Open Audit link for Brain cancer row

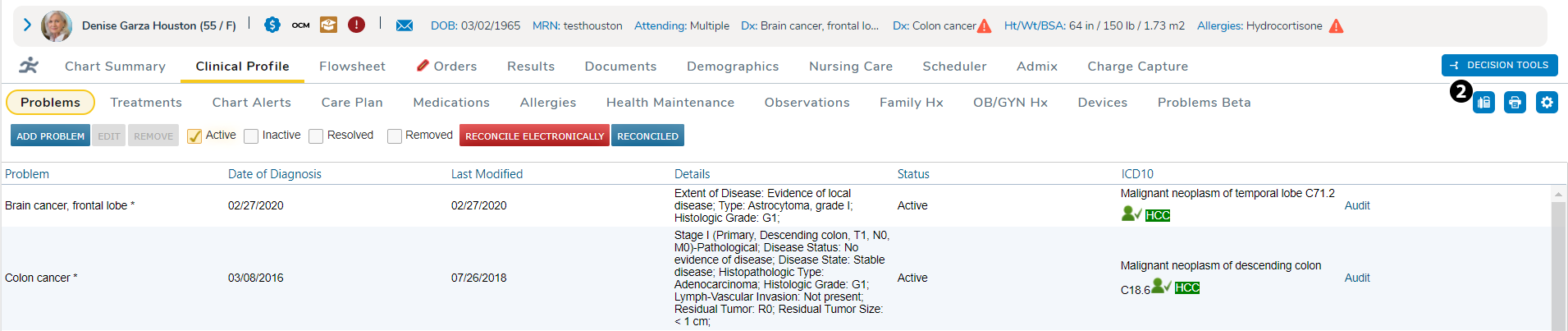(x=1357, y=205)
